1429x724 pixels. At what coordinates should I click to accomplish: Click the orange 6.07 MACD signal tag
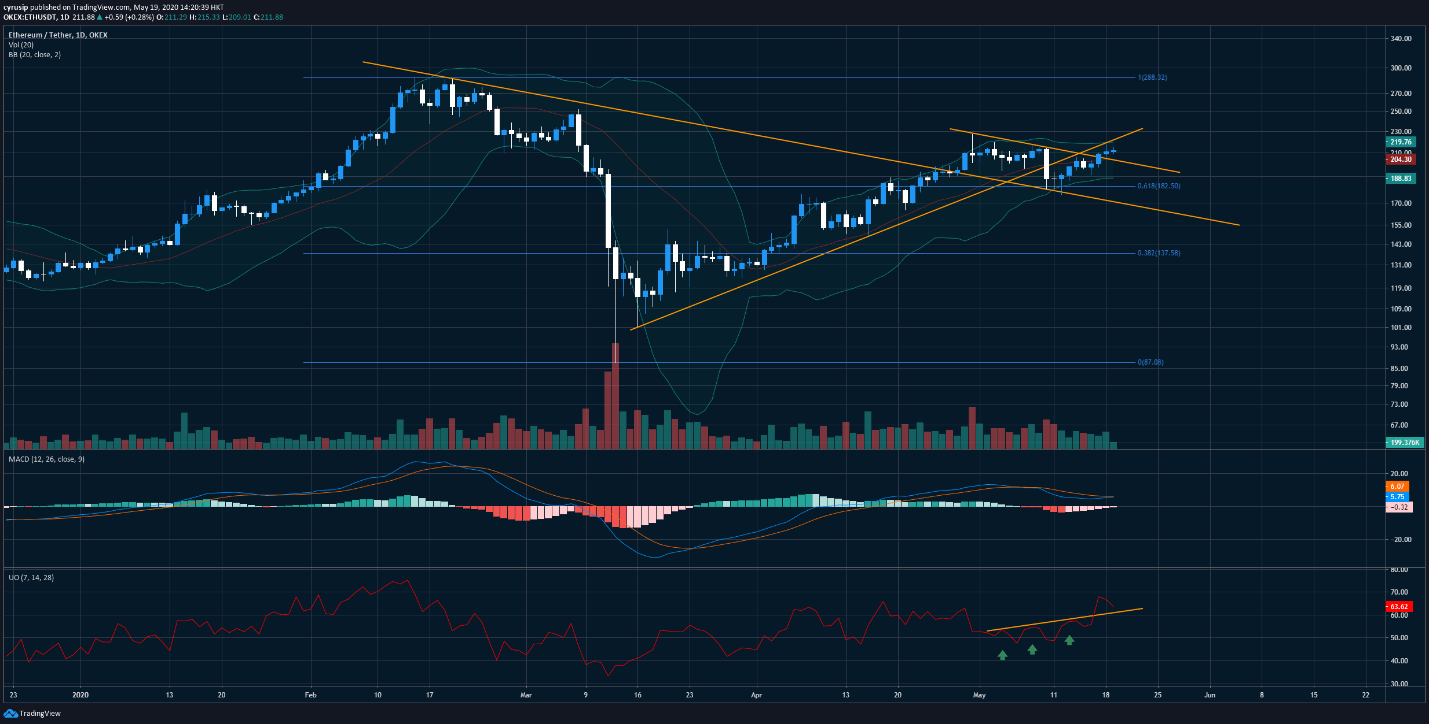[1398, 486]
